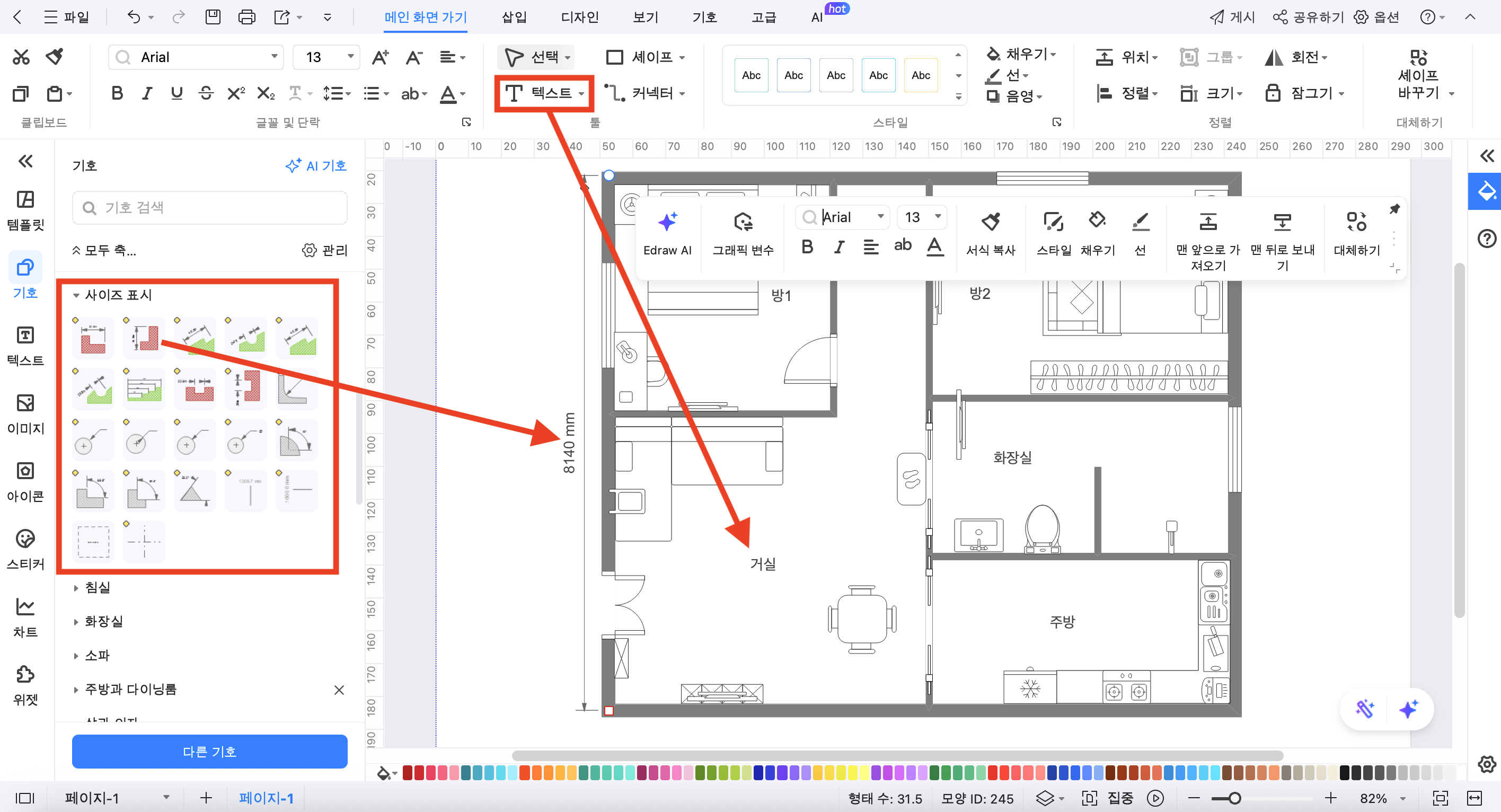Click the Print icon
Image resolution: width=1501 pixels, height=812 pixels.
(x=246, y=17)
